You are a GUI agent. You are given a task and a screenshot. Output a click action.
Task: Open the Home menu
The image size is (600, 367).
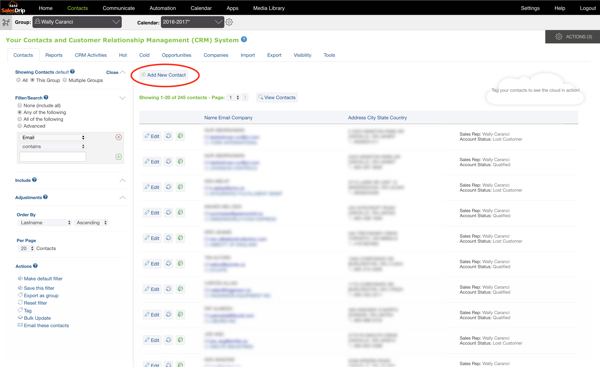tap(46, 8)
